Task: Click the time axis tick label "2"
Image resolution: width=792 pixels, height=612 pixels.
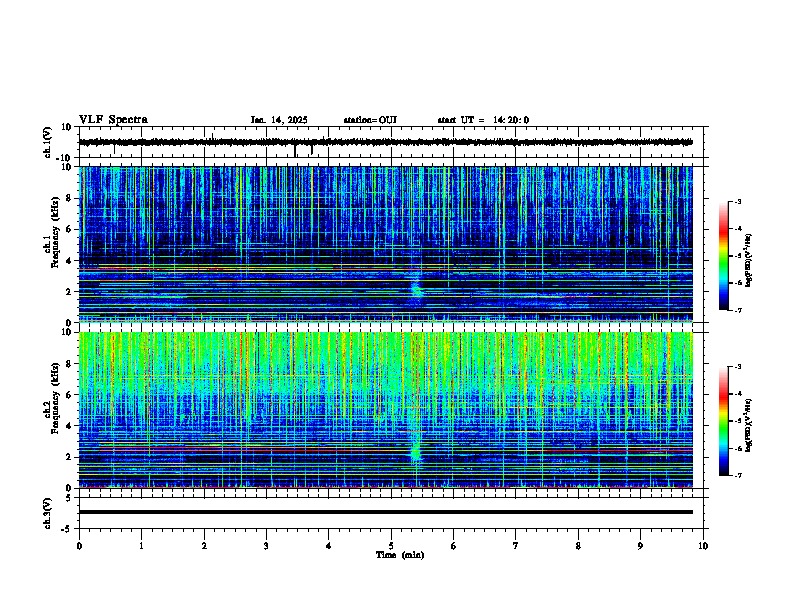Action: click(x=204, y=546)
